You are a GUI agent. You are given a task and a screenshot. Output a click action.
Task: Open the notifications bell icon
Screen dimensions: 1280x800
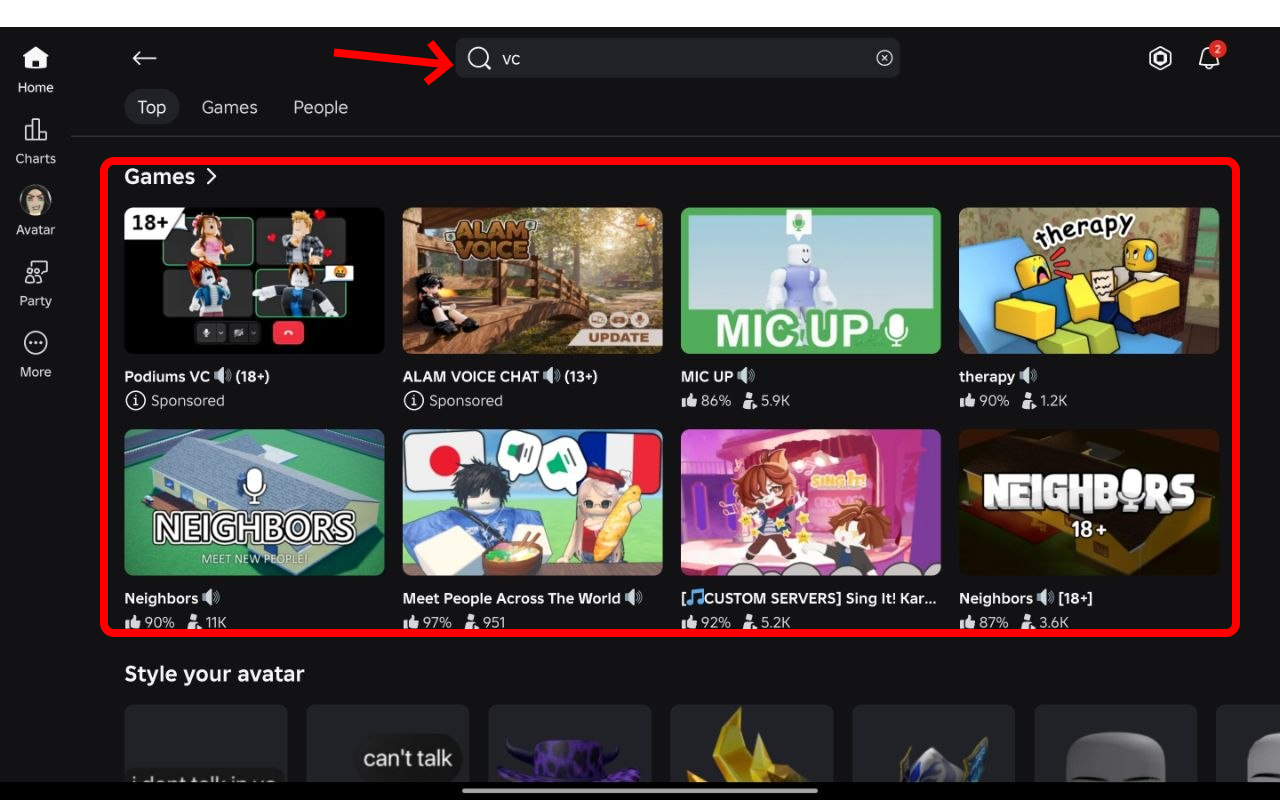pyautogui.click(x=1209, y=58)
